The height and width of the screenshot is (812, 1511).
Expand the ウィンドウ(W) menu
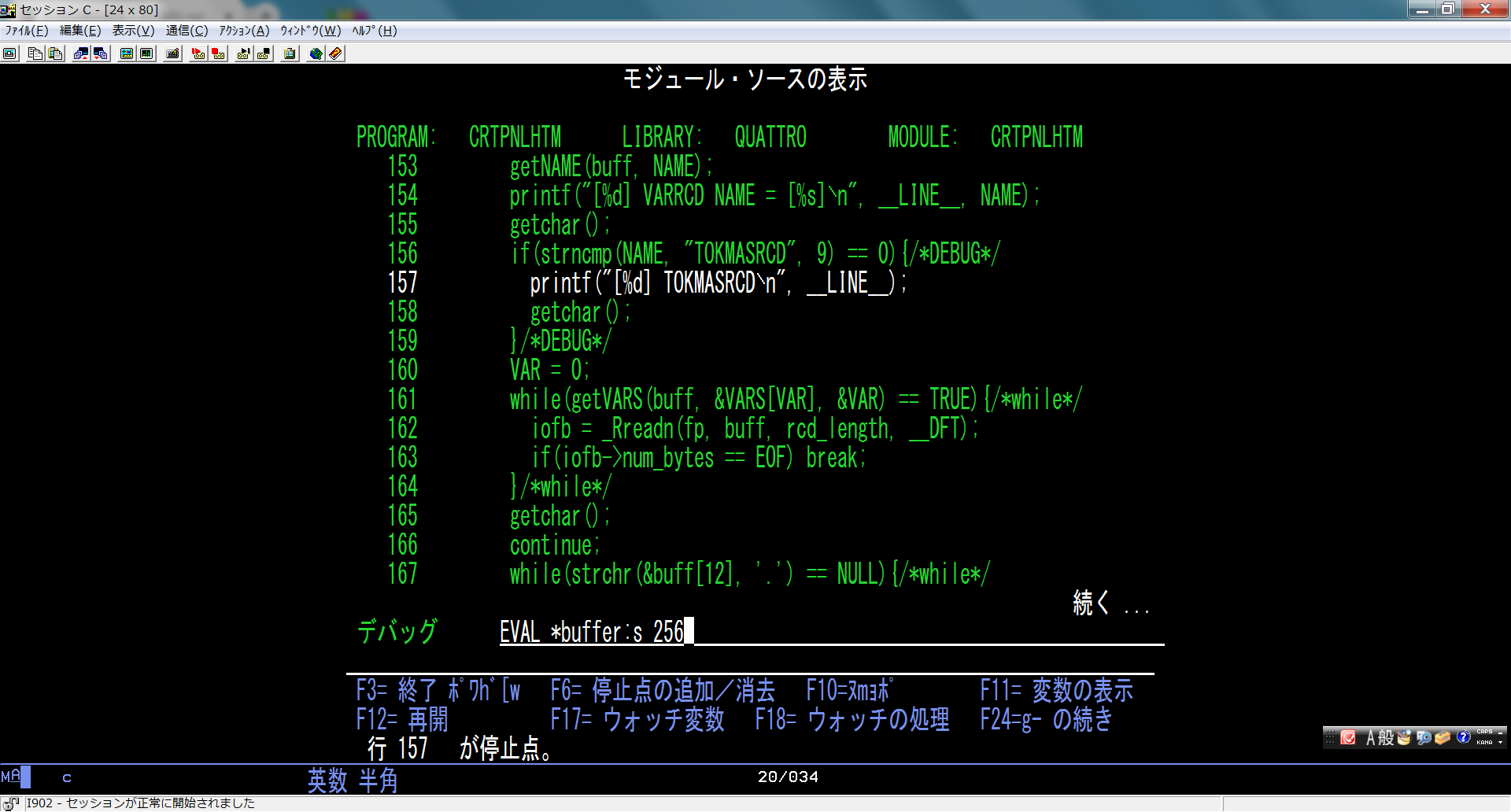coord(310,31)
